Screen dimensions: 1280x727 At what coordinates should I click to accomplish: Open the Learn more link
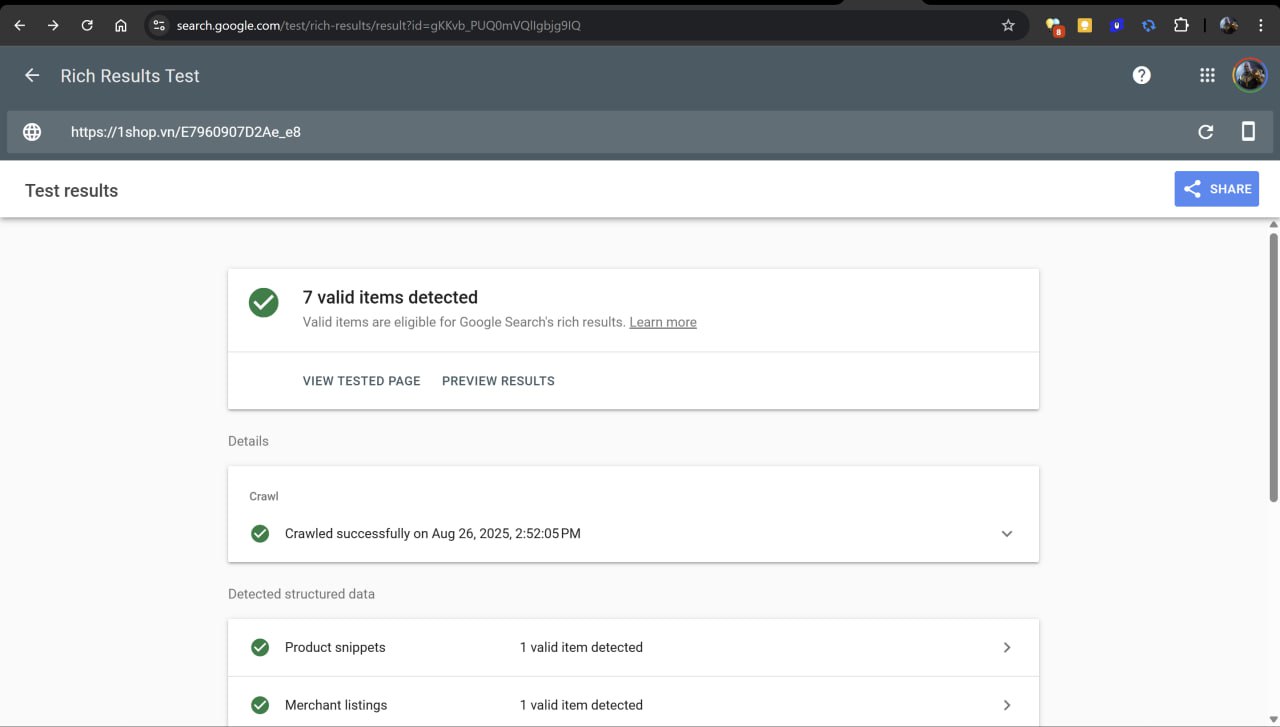pyautogui.click(x=662, y=322)
